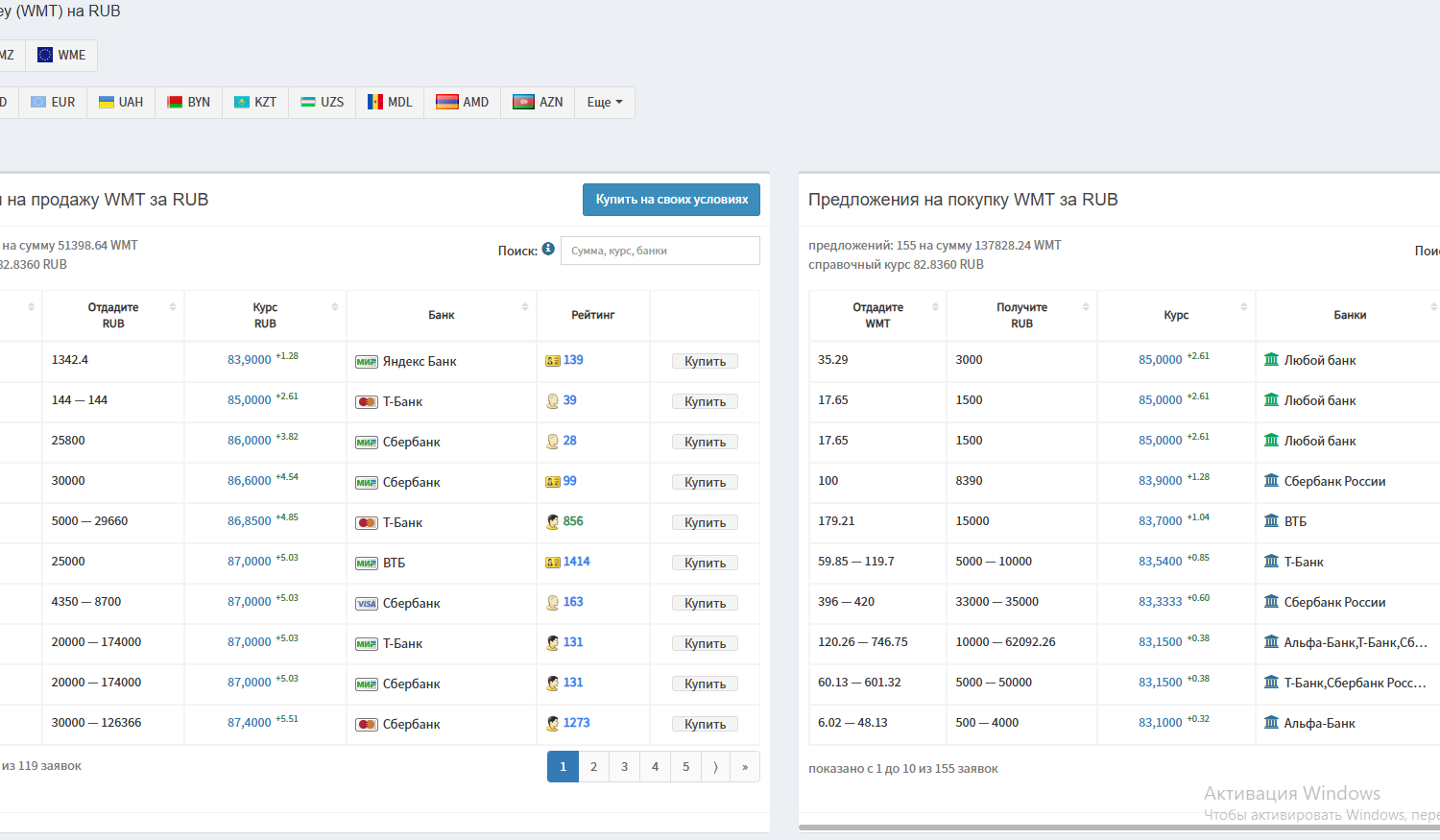Go to page 3 of sell offers

pos(624,767)
